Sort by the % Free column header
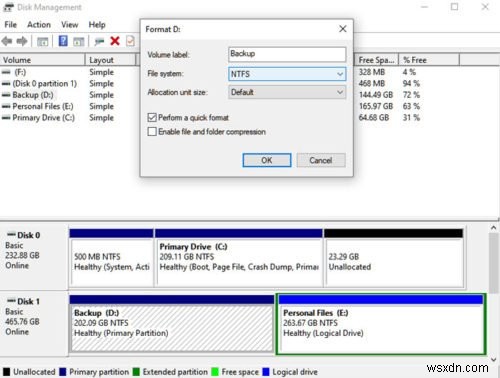Screen dimensions: 500x378 429,60
